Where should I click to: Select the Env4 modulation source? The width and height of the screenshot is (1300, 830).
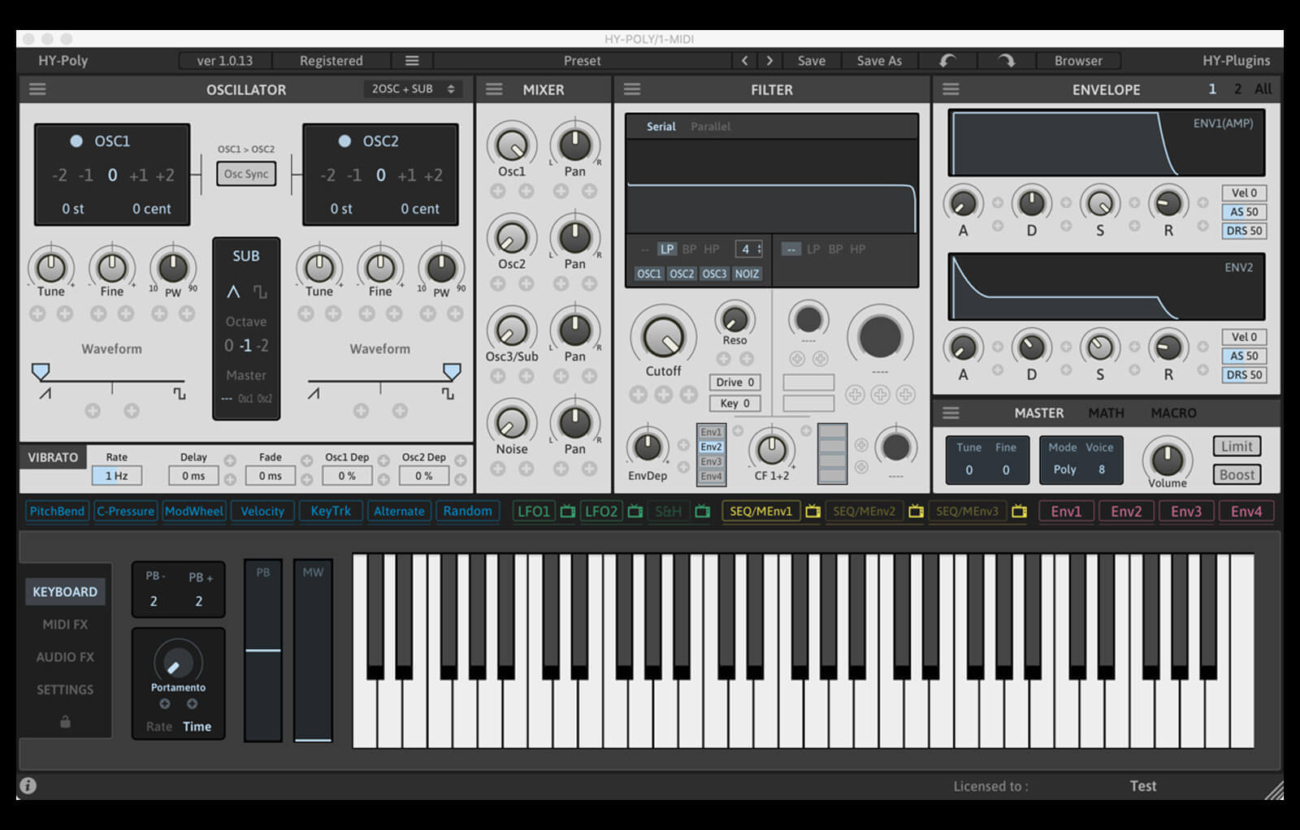click(x=1246, y=511)
